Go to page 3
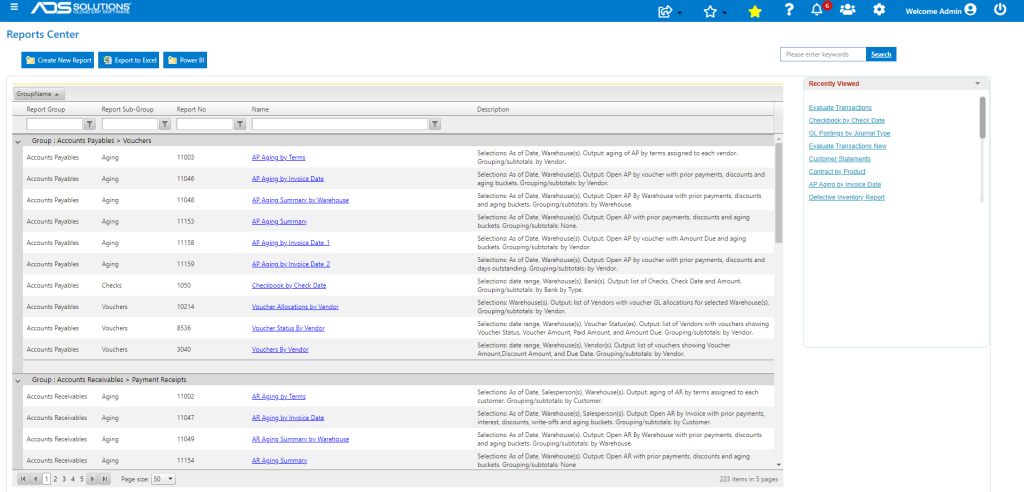 coord(64,479)
